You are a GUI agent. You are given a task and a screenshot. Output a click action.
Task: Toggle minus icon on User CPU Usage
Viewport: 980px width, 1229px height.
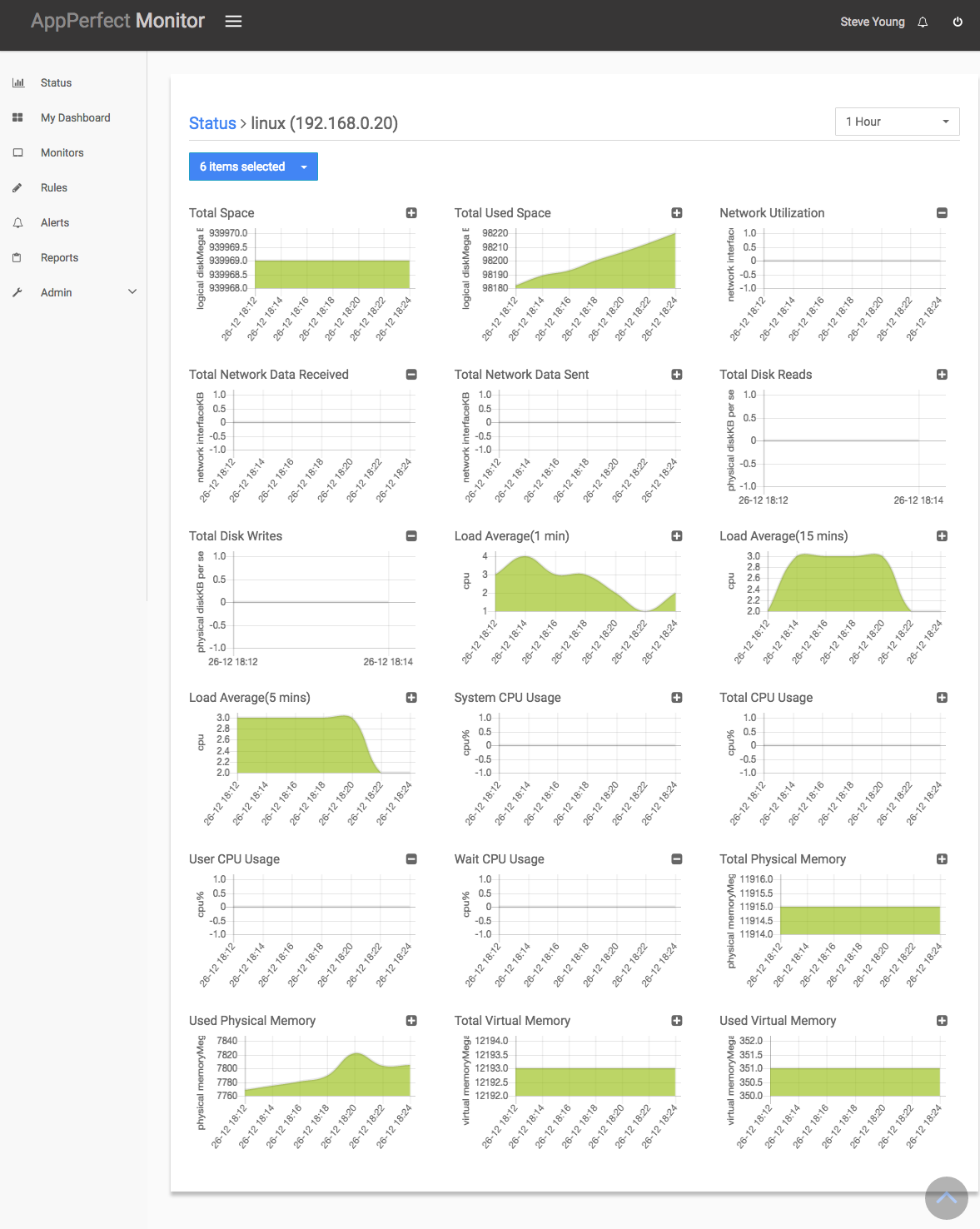[x=411, y=859]
